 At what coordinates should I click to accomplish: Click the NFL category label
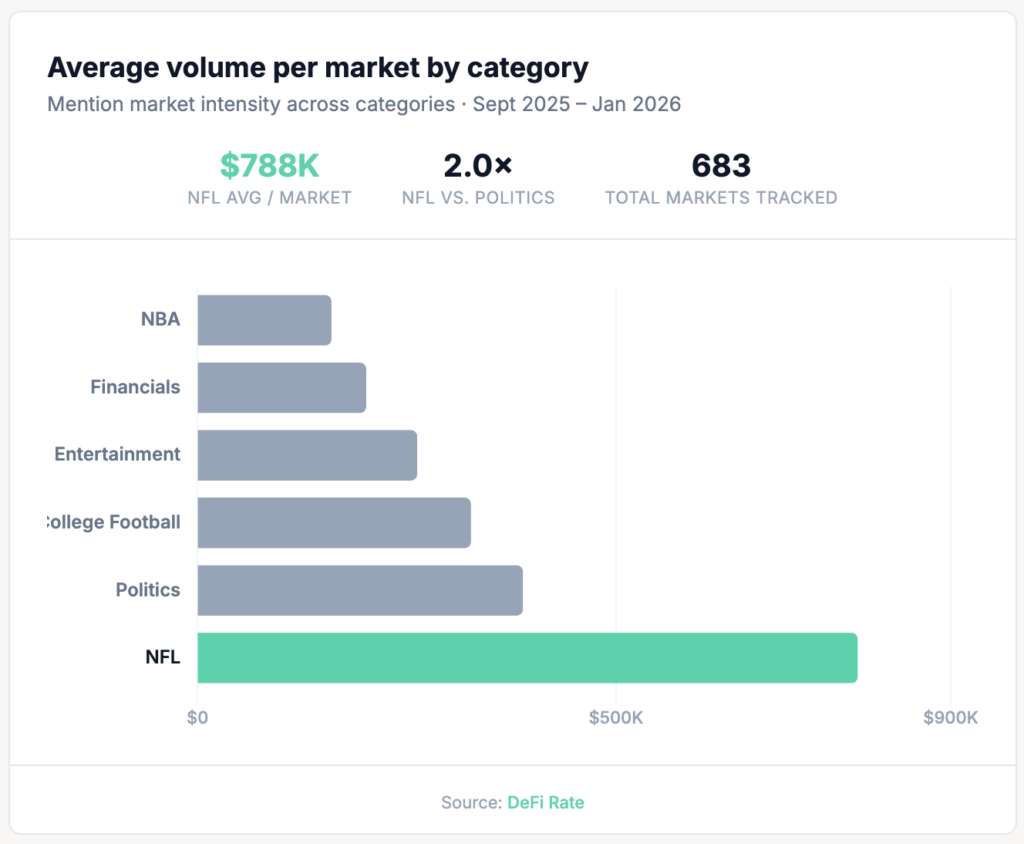(x=162, y=658)
